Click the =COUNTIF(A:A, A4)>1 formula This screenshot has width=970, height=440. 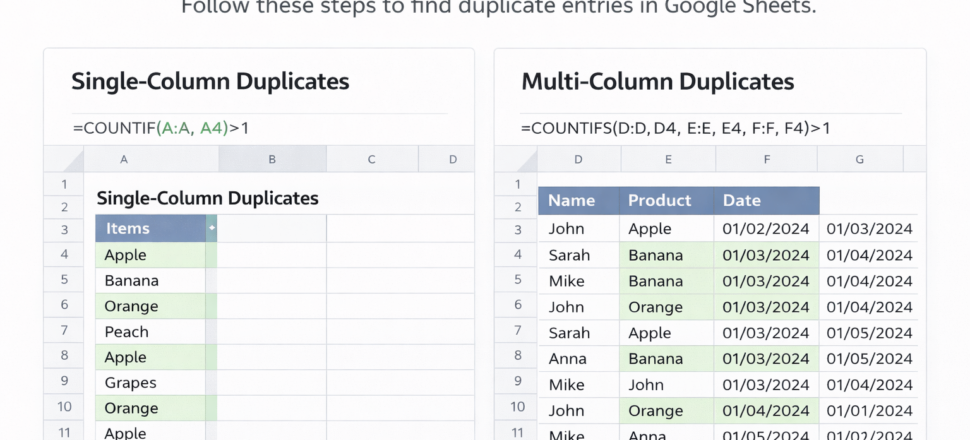click(161, 128)
